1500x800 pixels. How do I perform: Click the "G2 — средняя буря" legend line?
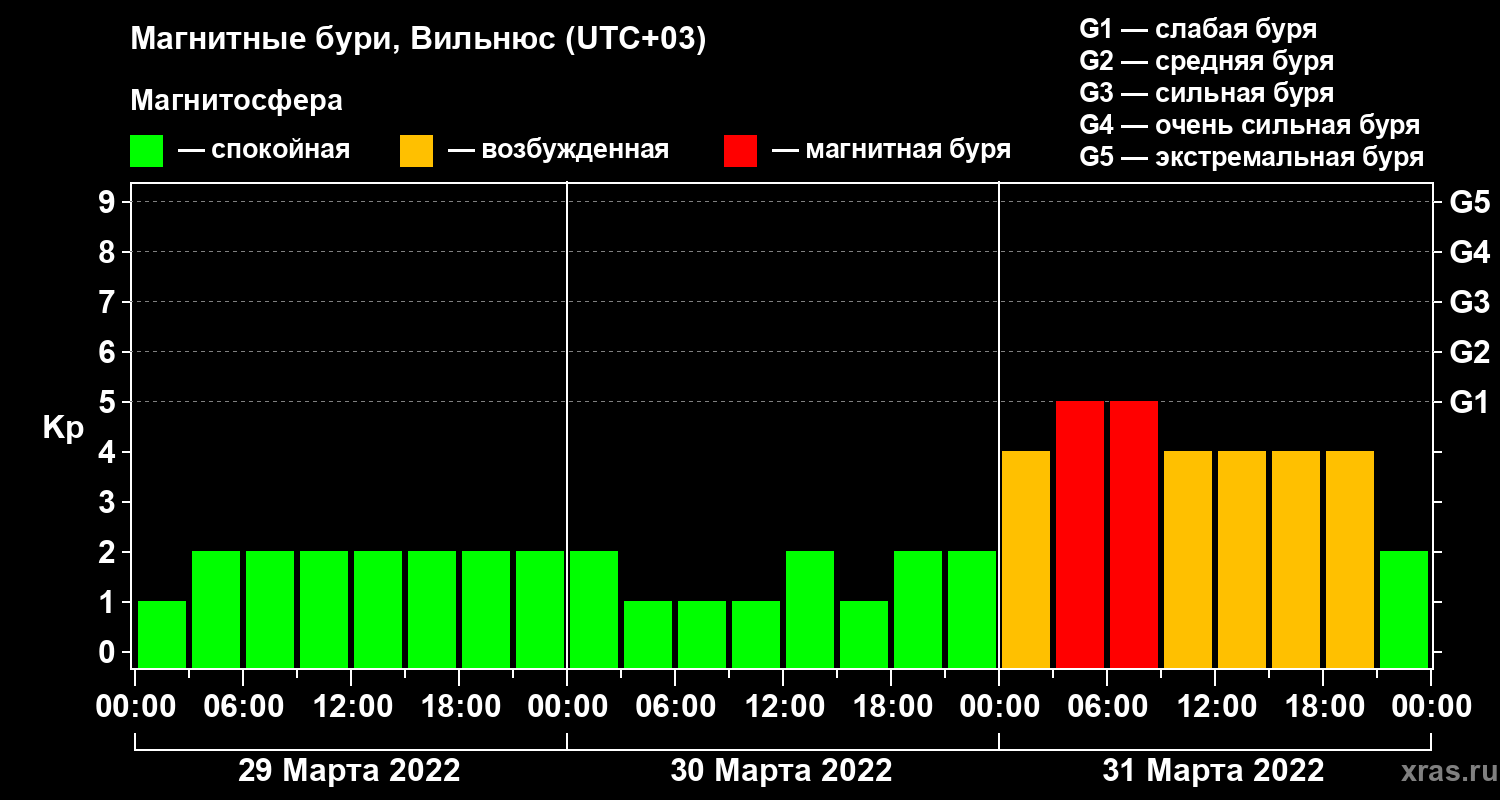point(1207,61)
